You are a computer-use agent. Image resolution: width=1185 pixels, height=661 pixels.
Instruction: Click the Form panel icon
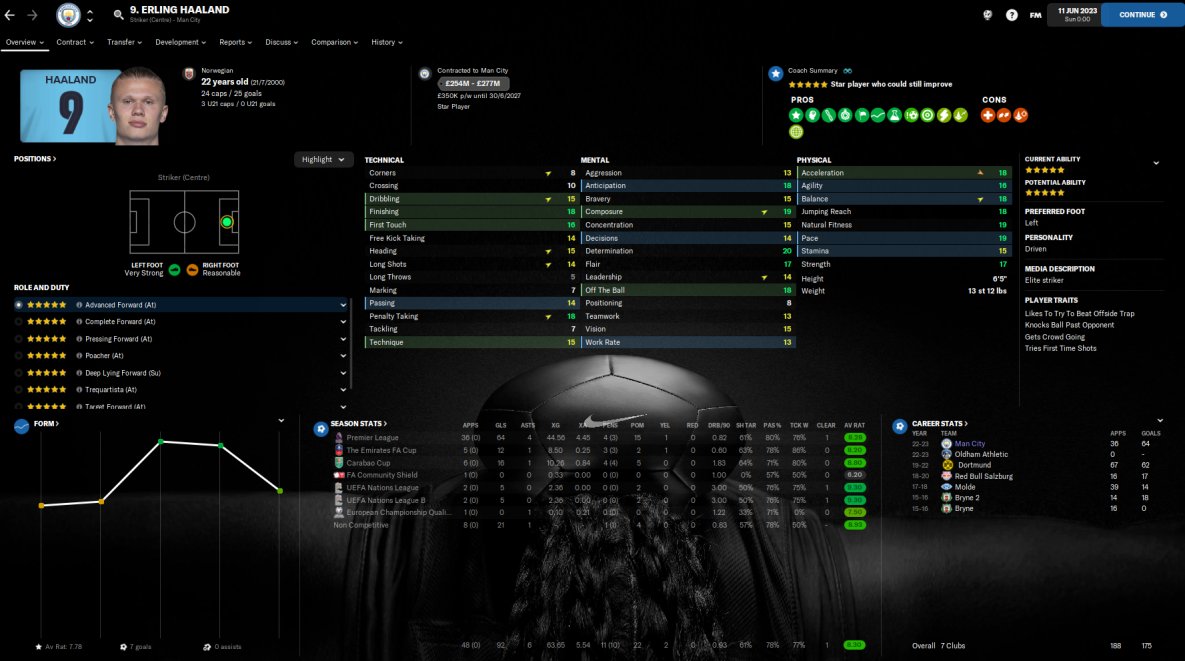click(x=21, y=427)
